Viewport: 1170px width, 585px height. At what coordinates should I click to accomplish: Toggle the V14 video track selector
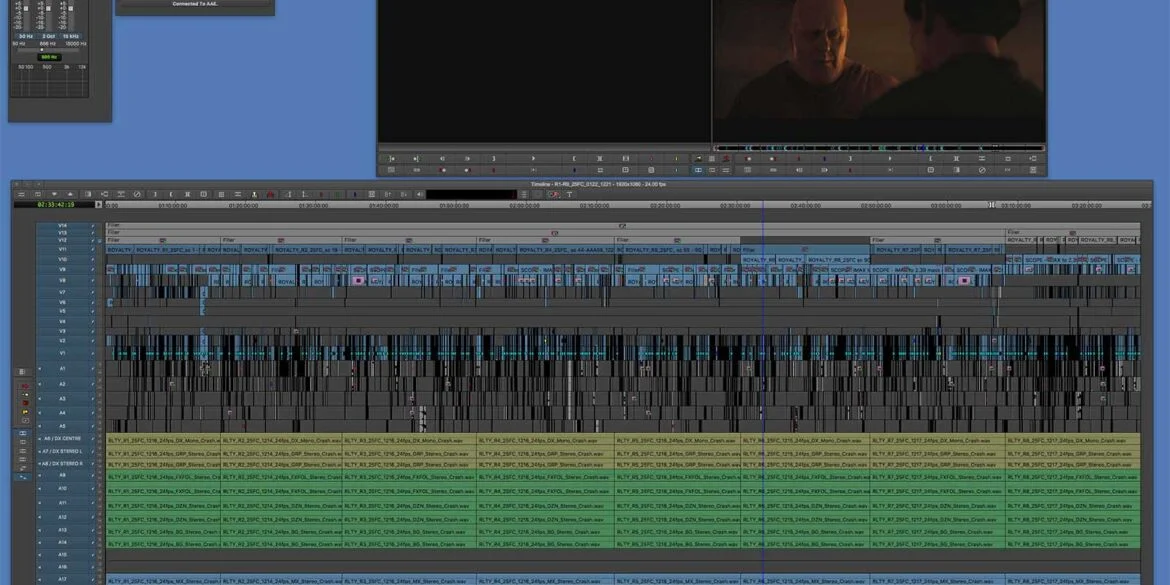coord(62,226)
